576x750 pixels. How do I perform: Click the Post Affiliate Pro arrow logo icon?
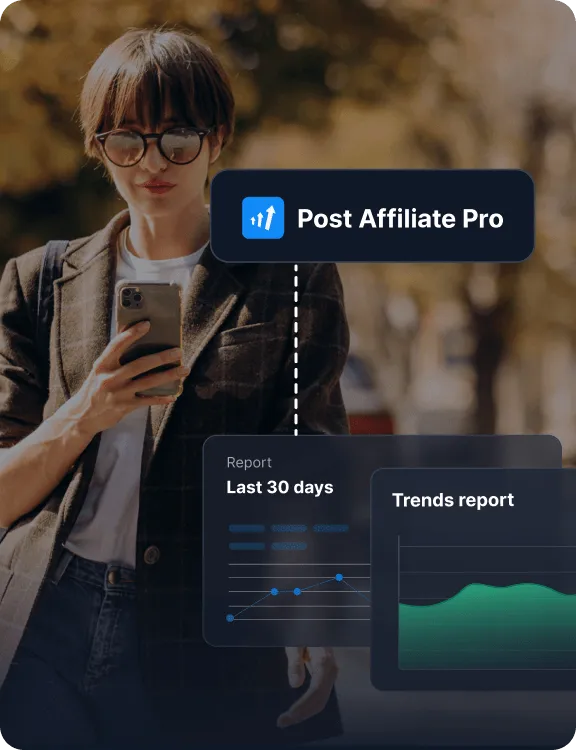(x=263, y=218)
